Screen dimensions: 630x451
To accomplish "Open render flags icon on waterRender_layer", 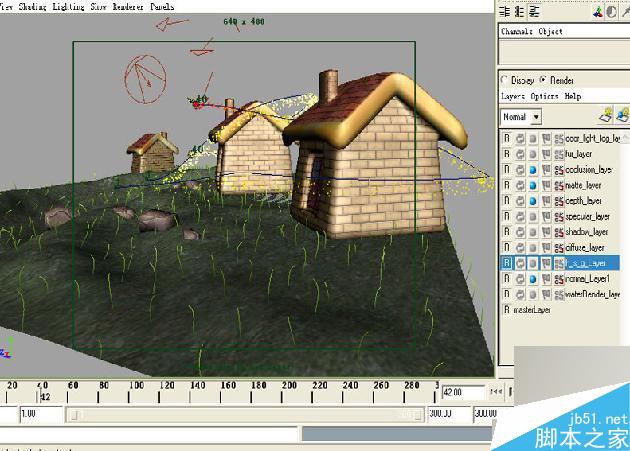I will click(x=546, y=294).
